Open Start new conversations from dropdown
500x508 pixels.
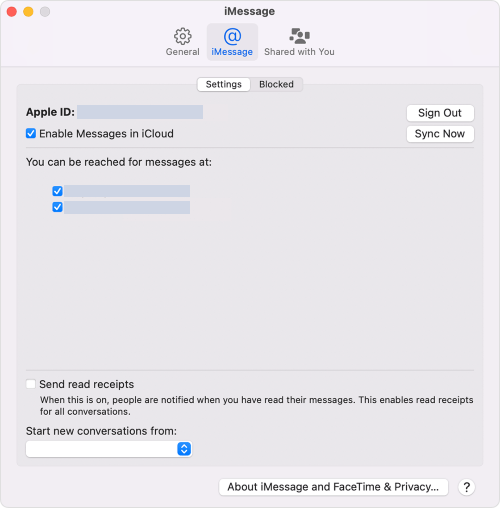pyautogui.click(x=109, y=449)
